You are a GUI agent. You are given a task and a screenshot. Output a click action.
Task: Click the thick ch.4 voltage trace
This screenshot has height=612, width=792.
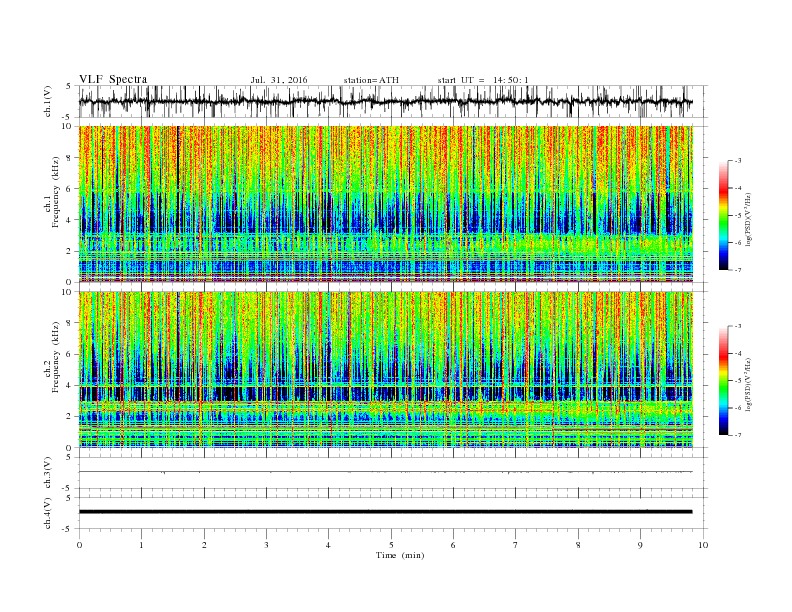point(385,512)
